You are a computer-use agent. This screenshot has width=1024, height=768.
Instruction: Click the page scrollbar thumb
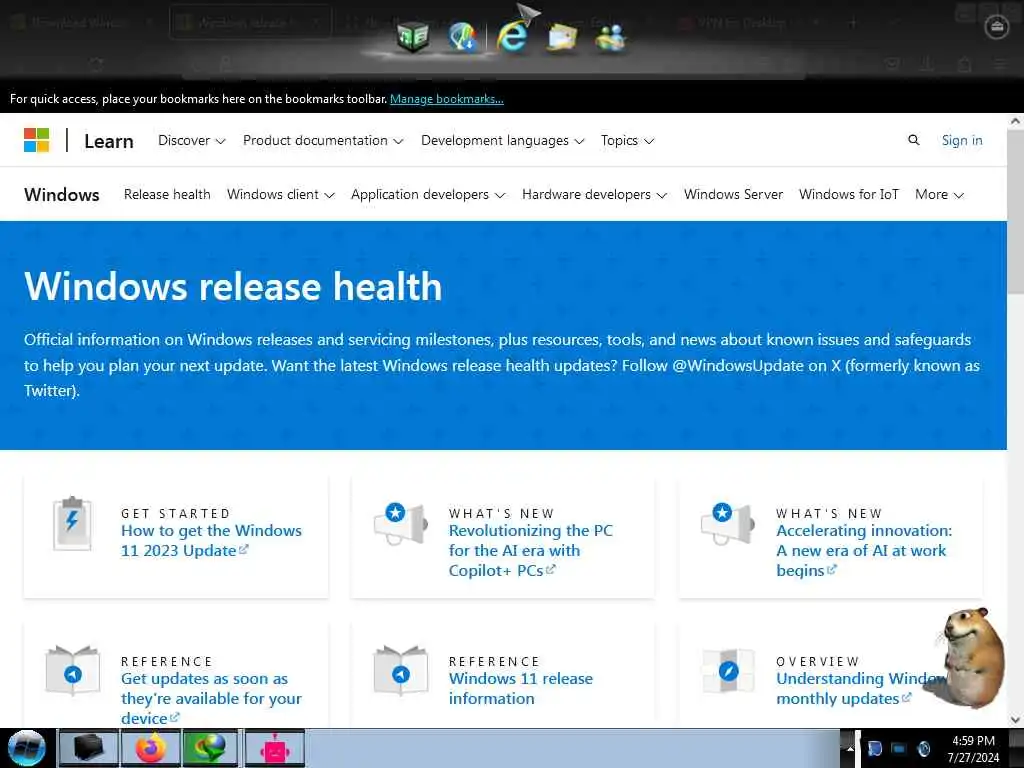point(1016,212)
